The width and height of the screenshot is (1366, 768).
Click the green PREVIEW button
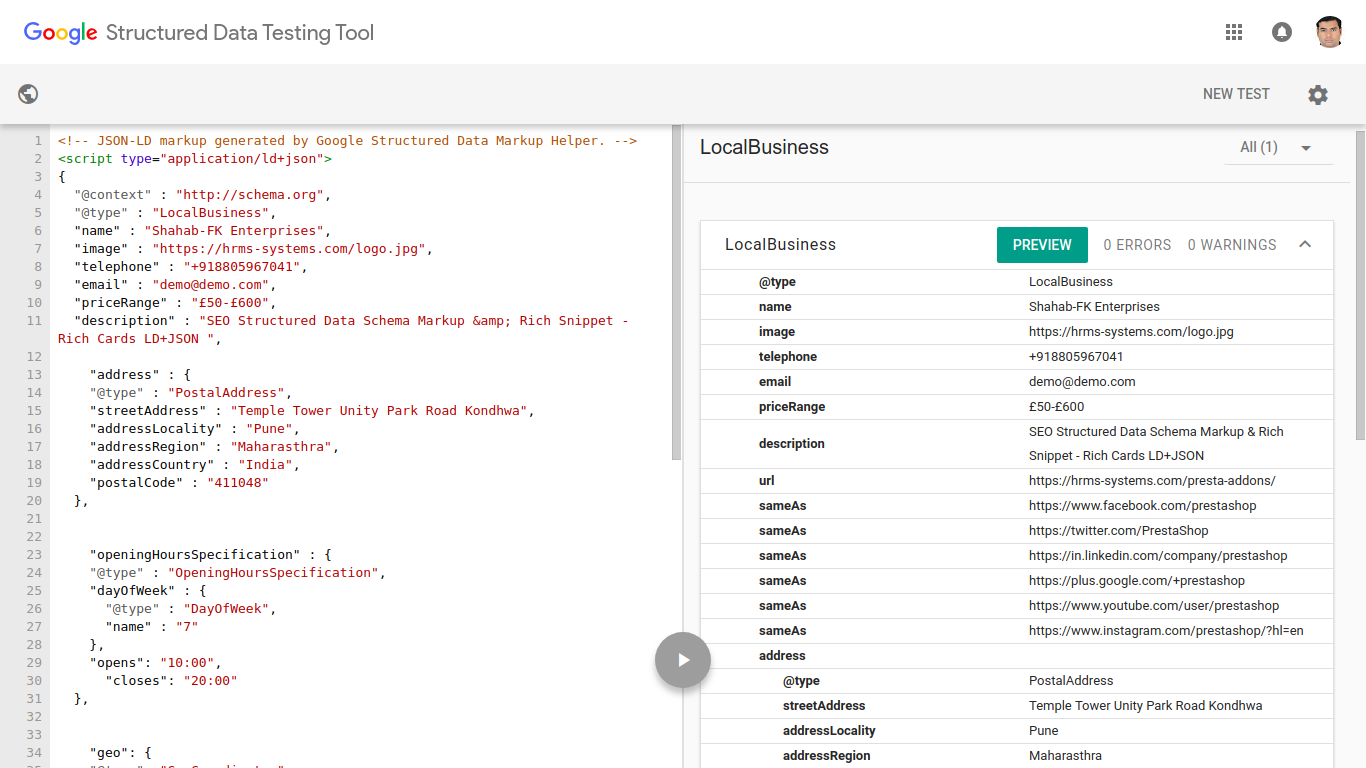pyautogui.click(x=1041, y=245)
